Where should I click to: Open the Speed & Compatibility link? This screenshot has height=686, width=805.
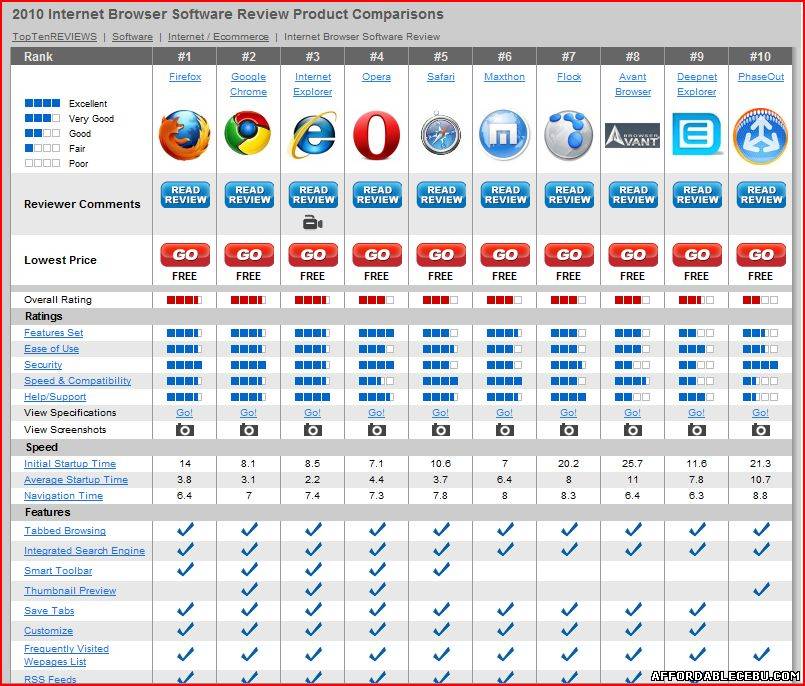(78, 380)
